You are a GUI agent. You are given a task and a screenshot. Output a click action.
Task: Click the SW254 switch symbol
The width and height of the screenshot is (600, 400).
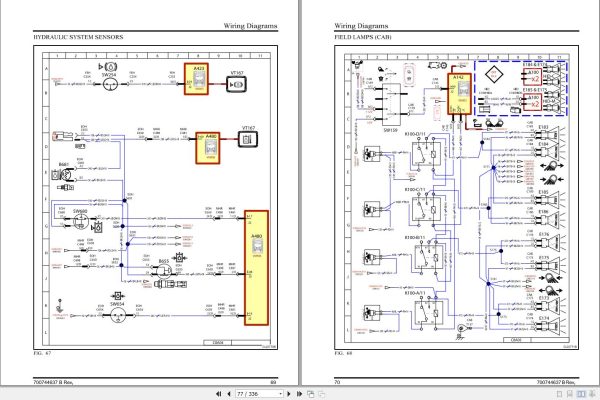click(x=109, y=84)
